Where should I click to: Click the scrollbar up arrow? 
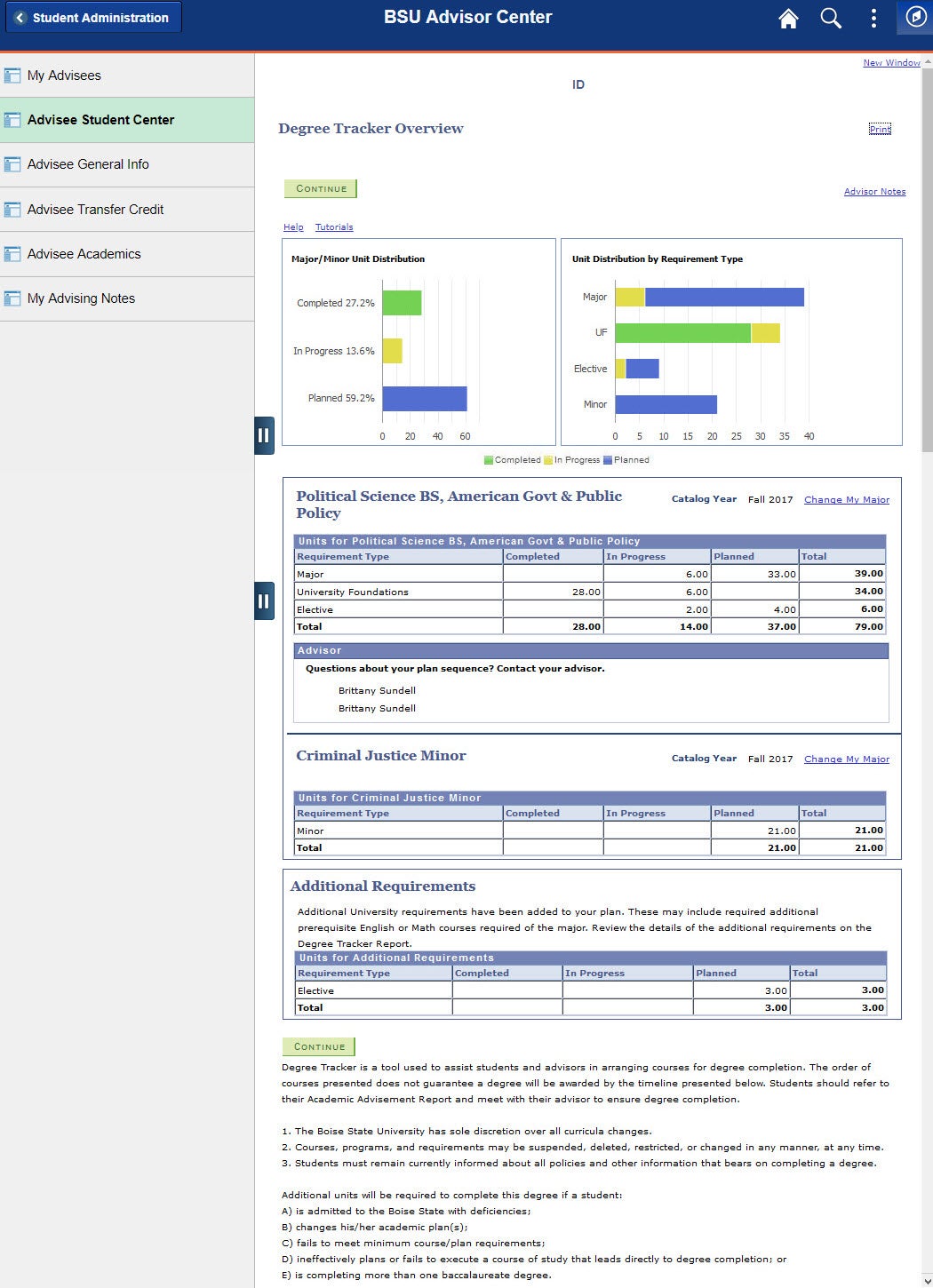928,62
